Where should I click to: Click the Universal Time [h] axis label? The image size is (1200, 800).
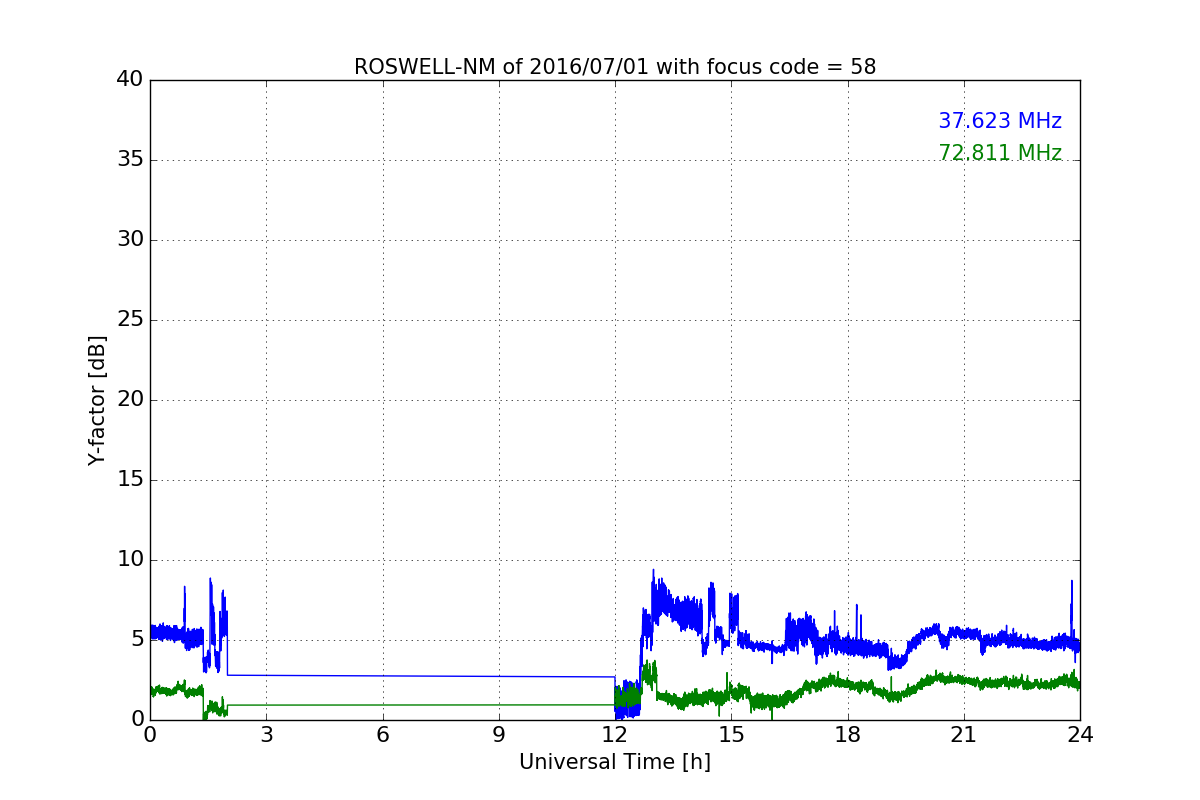pos(615,762)
